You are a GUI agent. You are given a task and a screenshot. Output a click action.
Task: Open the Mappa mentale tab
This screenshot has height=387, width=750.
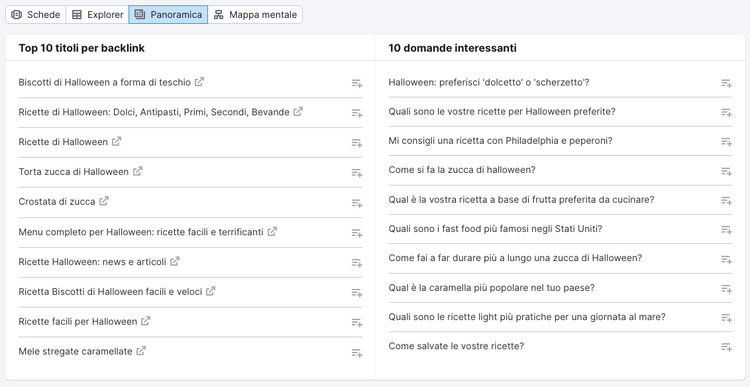tap(255, 14)
